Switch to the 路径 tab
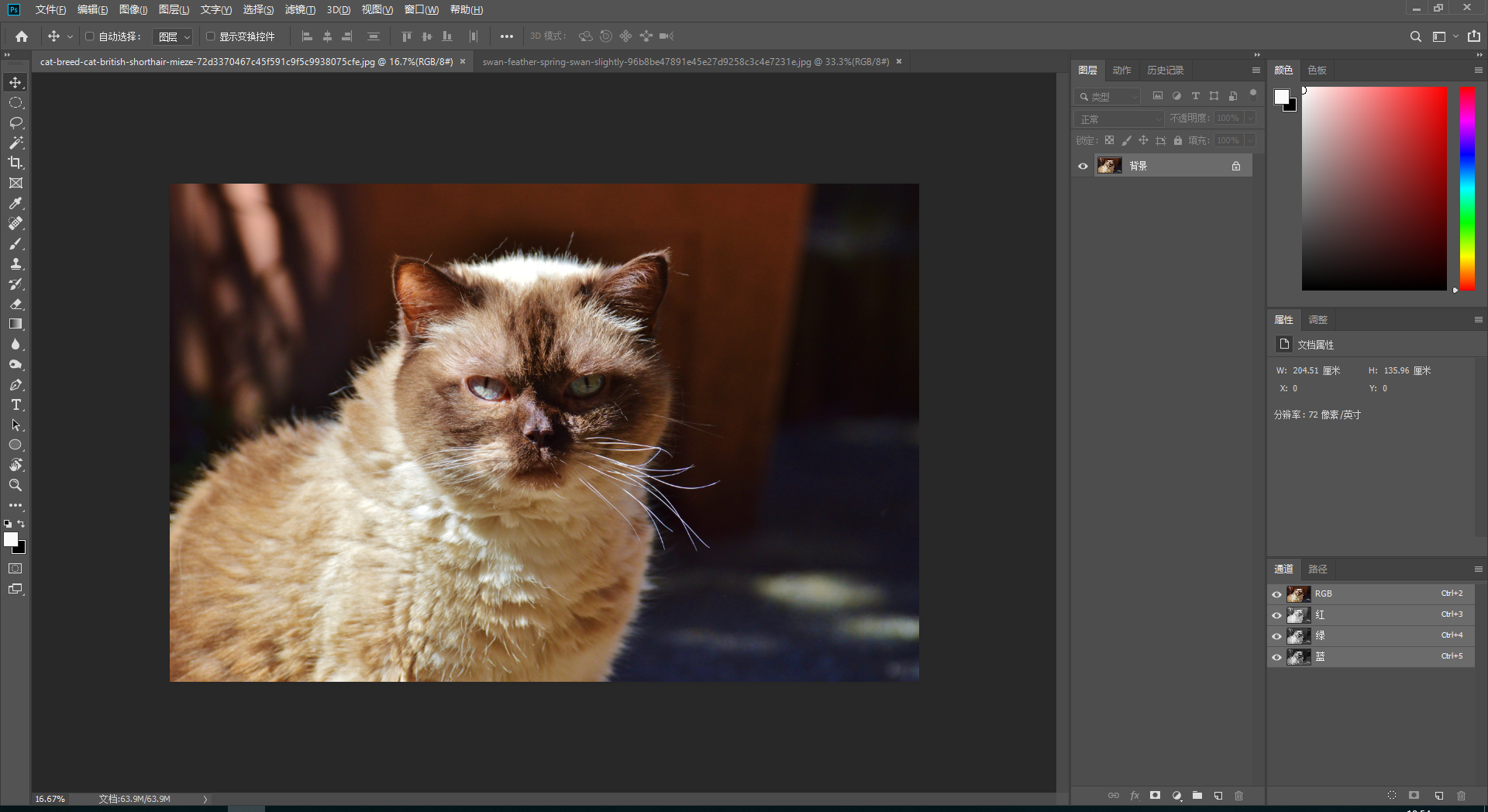The width and height of the screenshot is (1488, 812). (1317, 569)
